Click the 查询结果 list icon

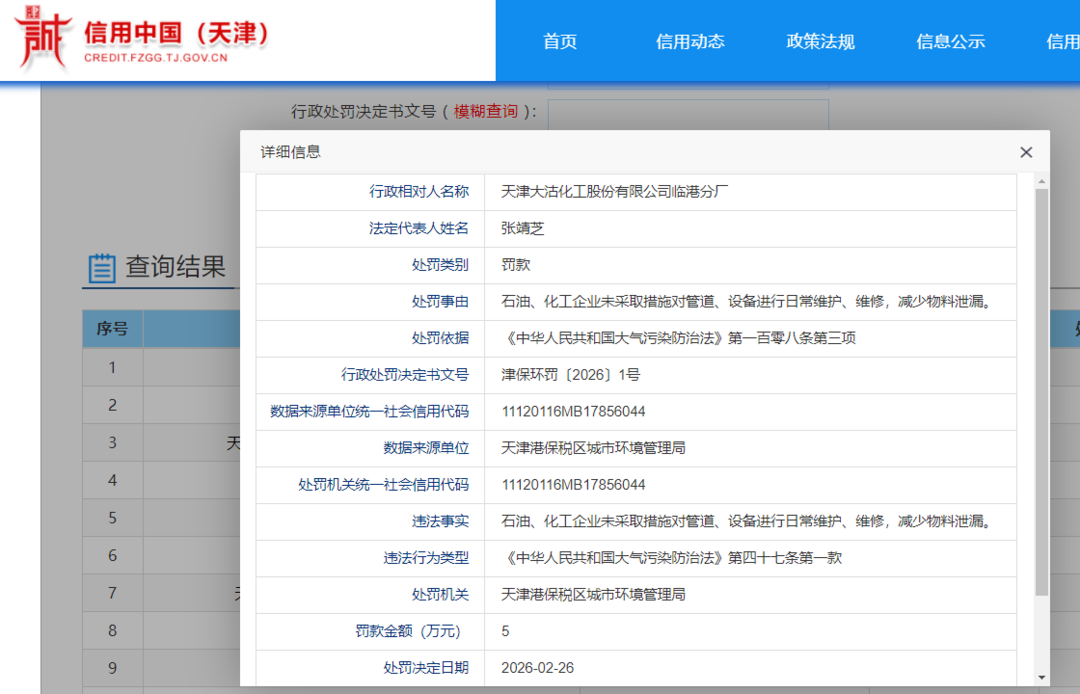coord(101,268)
